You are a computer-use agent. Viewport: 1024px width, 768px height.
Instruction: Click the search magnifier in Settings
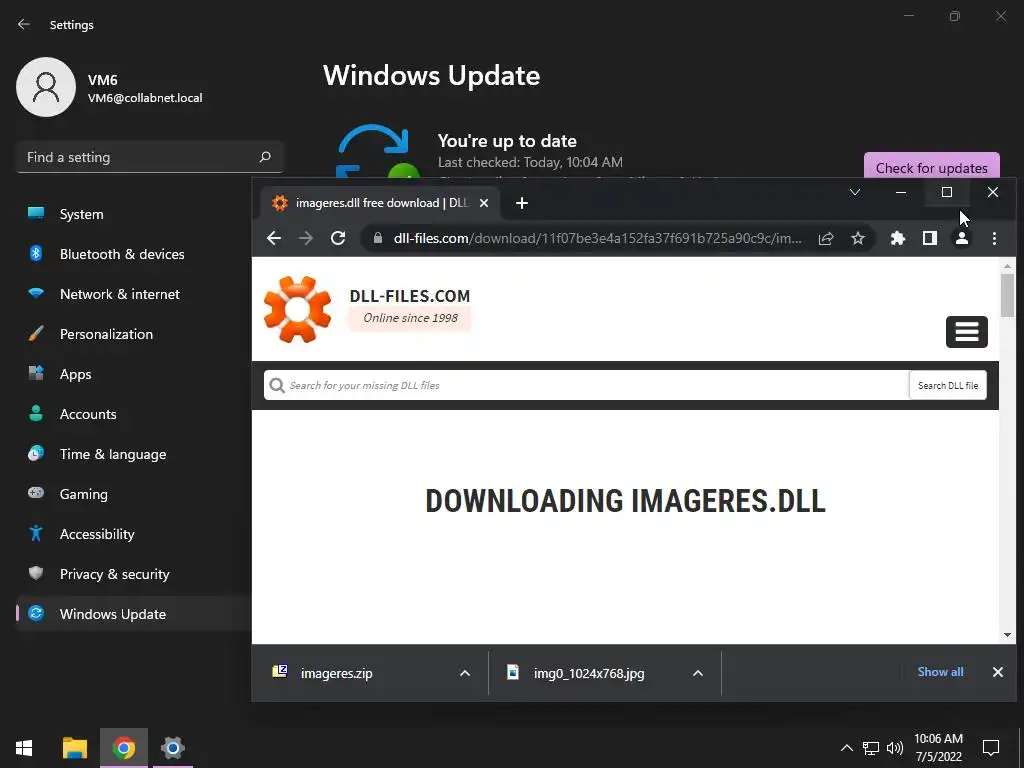click(x=264, y=157)
